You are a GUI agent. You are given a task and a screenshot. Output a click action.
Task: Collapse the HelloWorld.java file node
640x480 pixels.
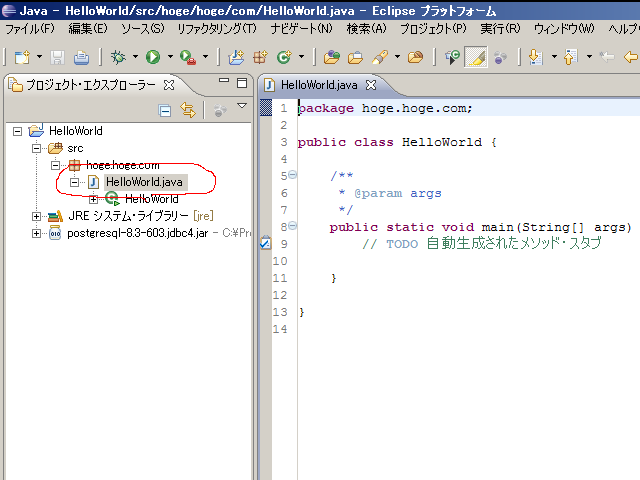coord(74,182)
